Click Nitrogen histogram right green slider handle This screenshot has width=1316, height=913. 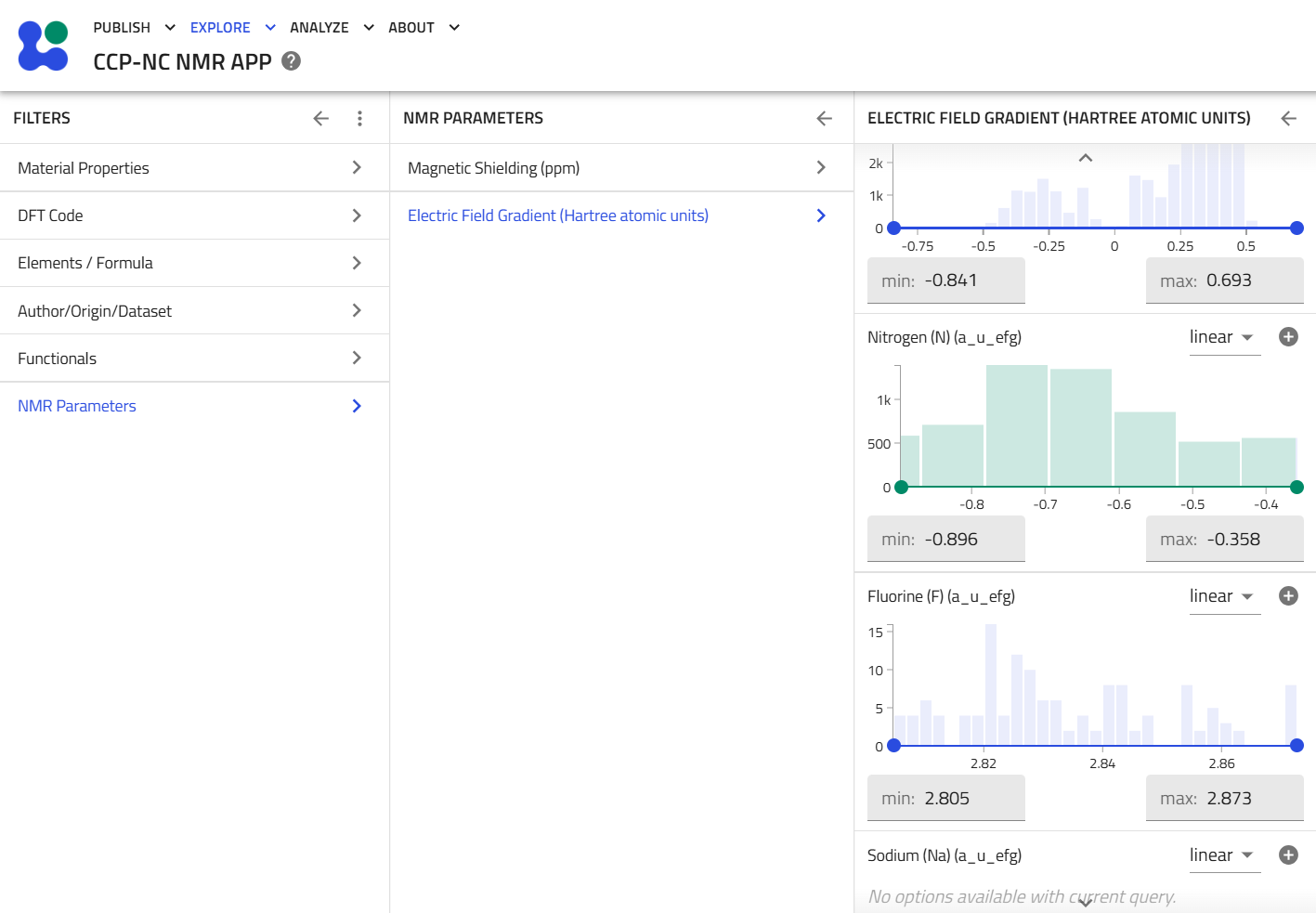(1297, 487)
